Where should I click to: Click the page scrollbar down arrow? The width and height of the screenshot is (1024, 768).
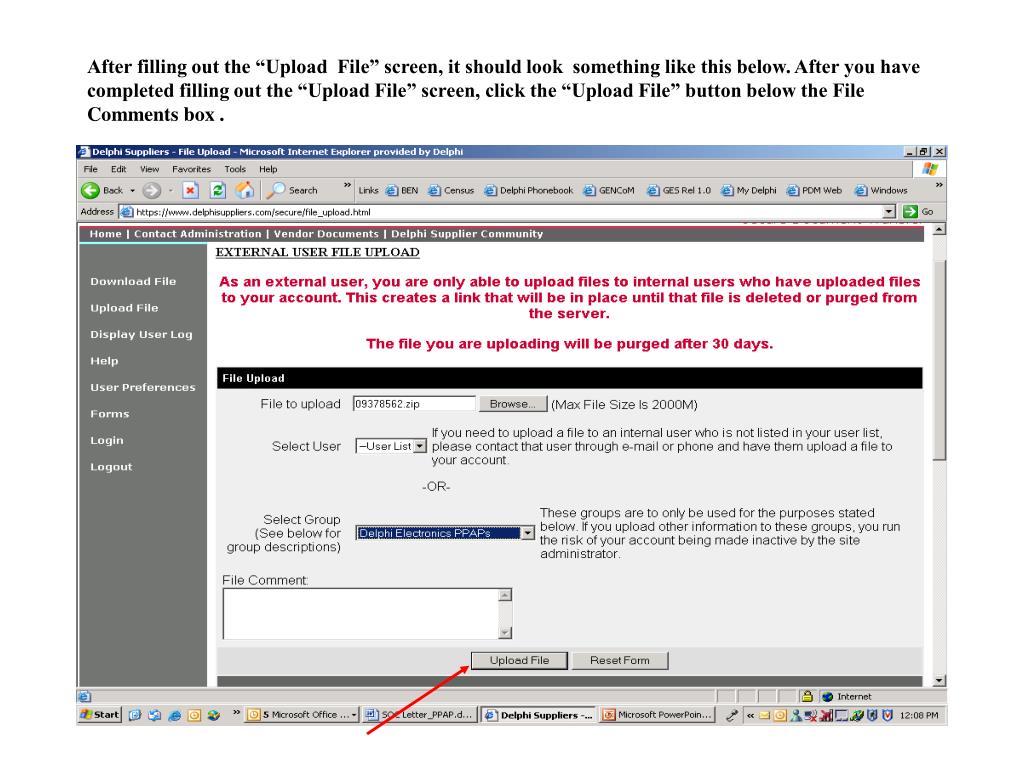tap(939, 680)
